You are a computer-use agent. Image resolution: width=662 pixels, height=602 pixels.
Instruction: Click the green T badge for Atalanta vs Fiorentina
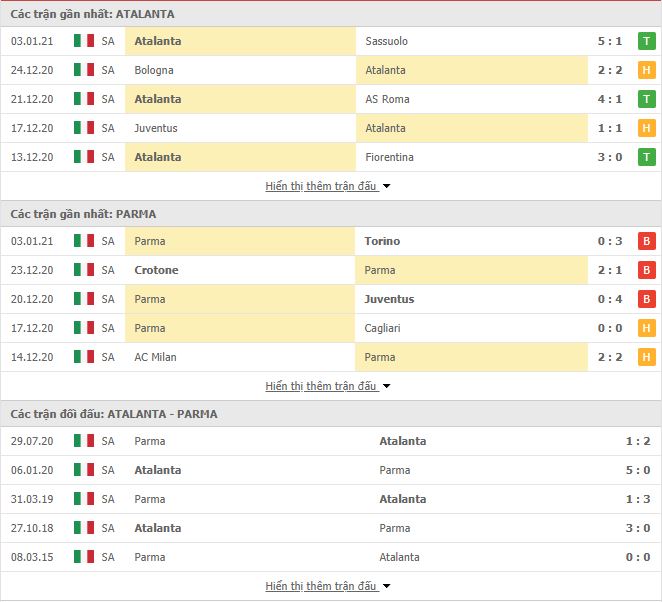646,157
